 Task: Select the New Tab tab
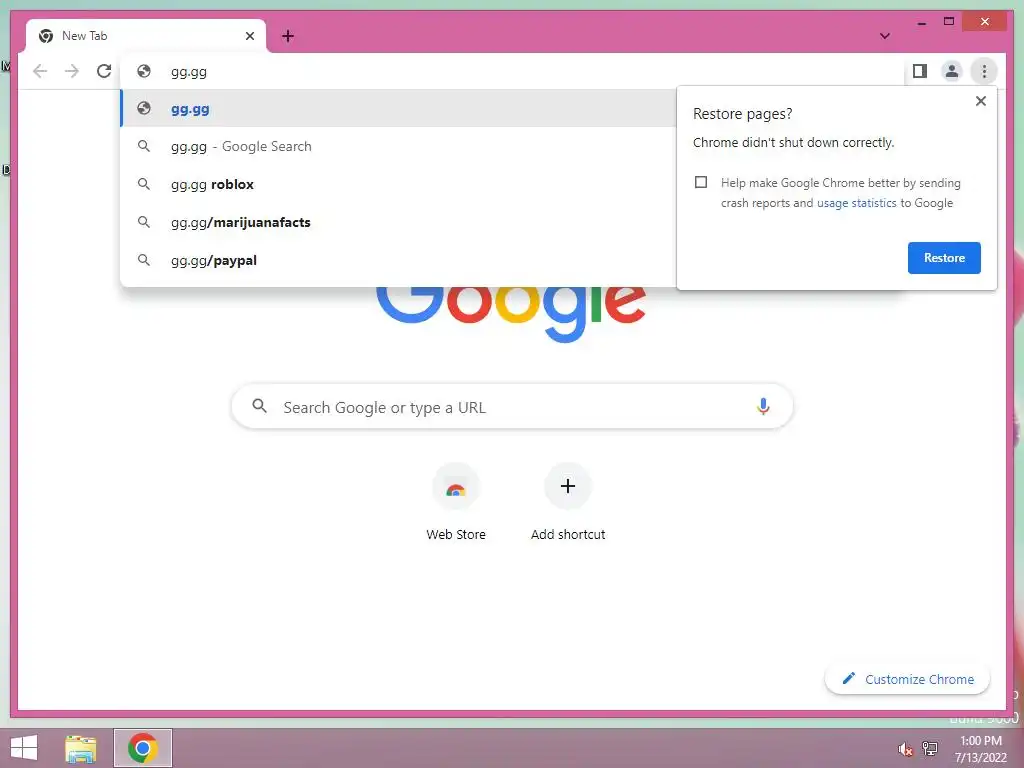click(146, 36)
